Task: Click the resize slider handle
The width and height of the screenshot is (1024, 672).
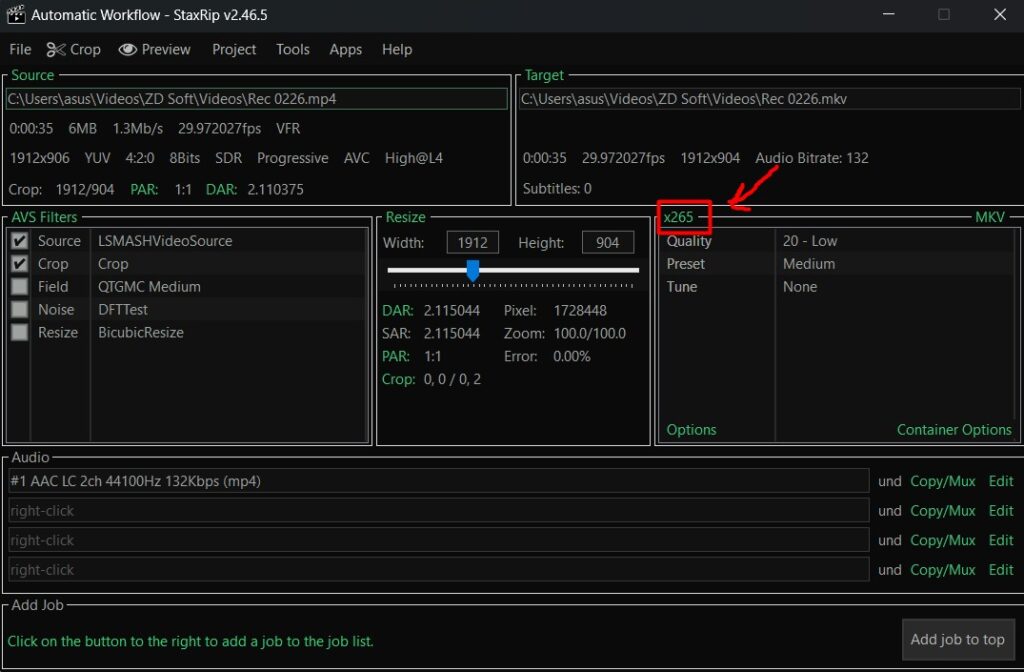Action: click(x=473, y=270)
